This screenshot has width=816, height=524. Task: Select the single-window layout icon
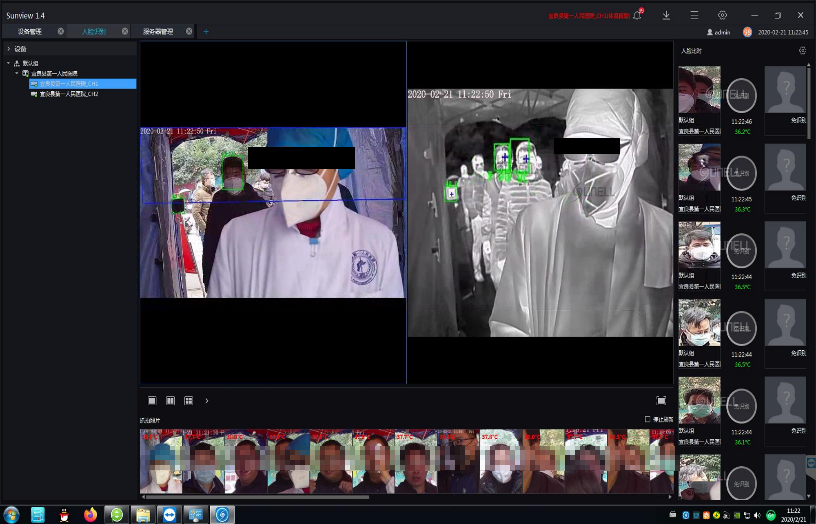[x=152, y=400]
